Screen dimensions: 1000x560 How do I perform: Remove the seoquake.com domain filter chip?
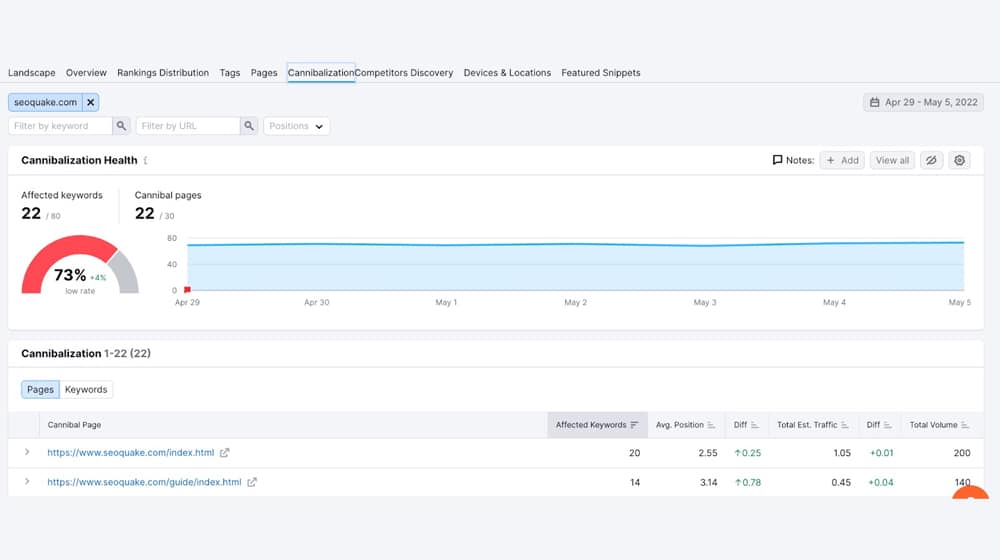[91, 102]
